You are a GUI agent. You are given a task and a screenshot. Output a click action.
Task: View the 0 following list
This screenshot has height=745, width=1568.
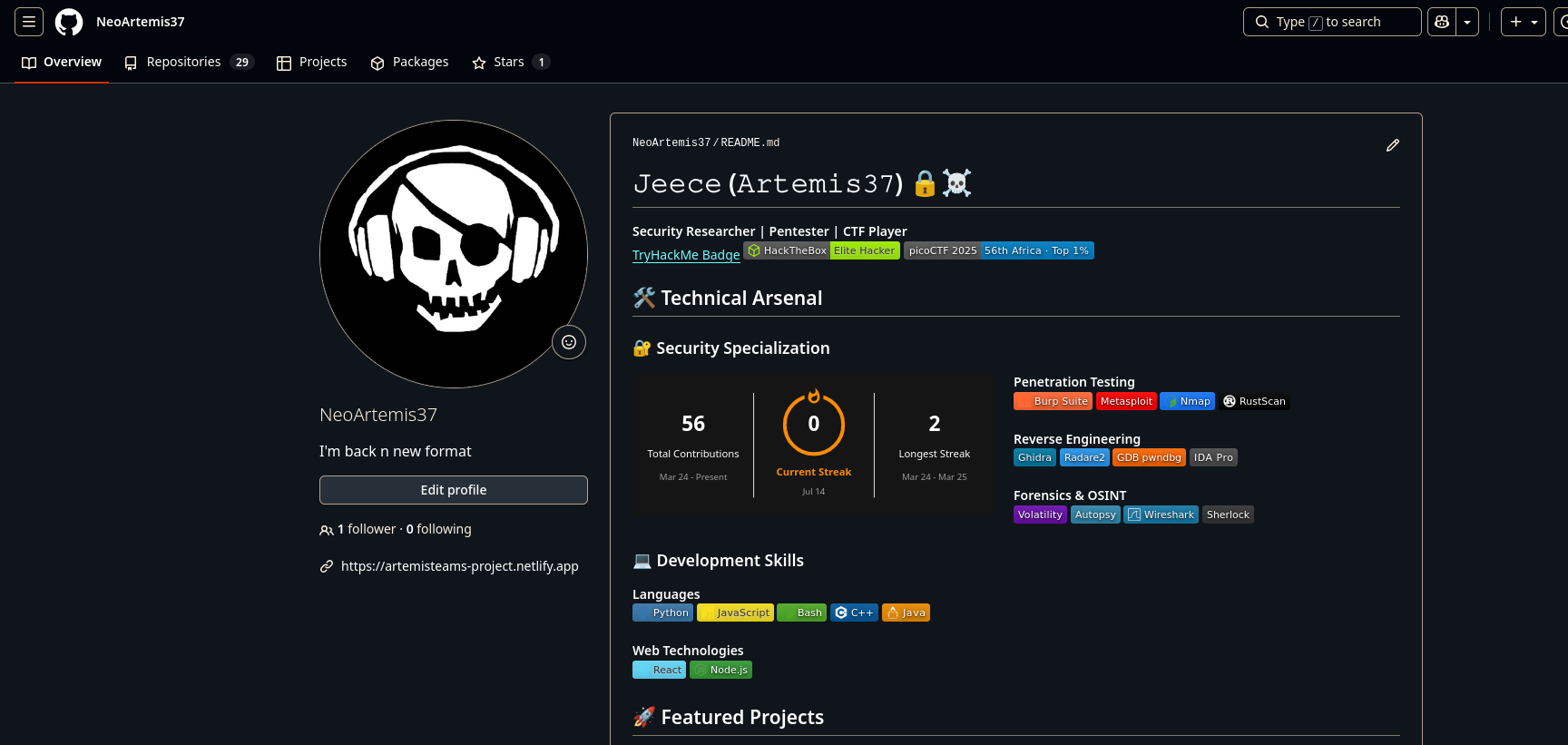point(439,529)
